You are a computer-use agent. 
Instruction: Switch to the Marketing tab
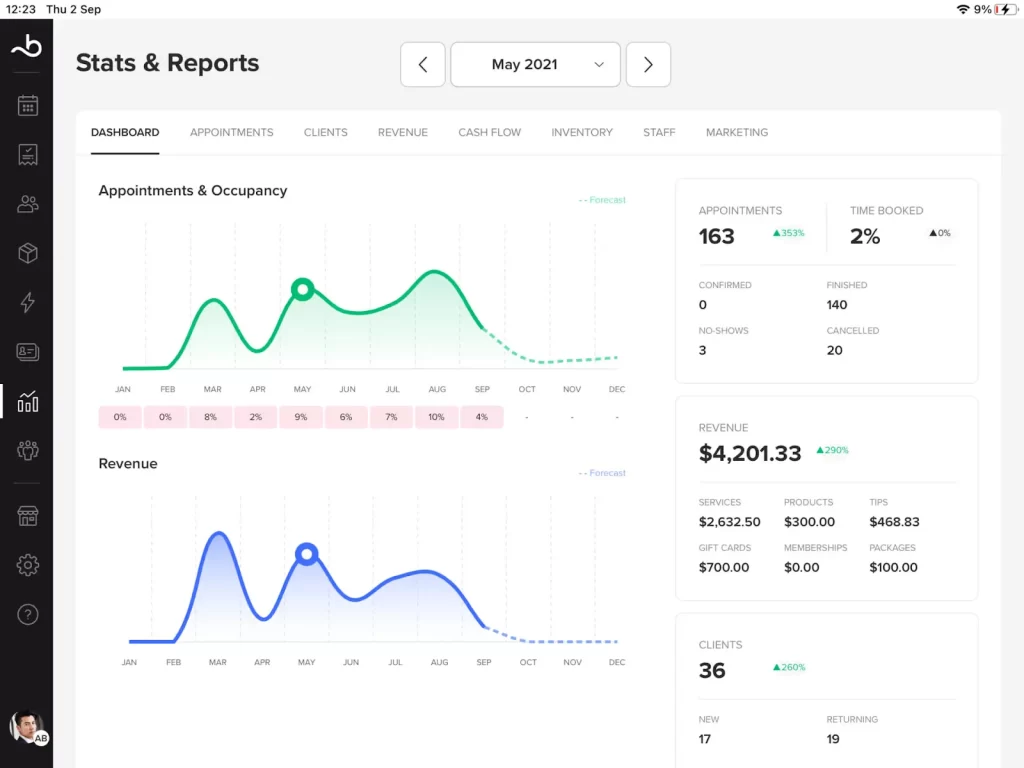tap(736, 132)
